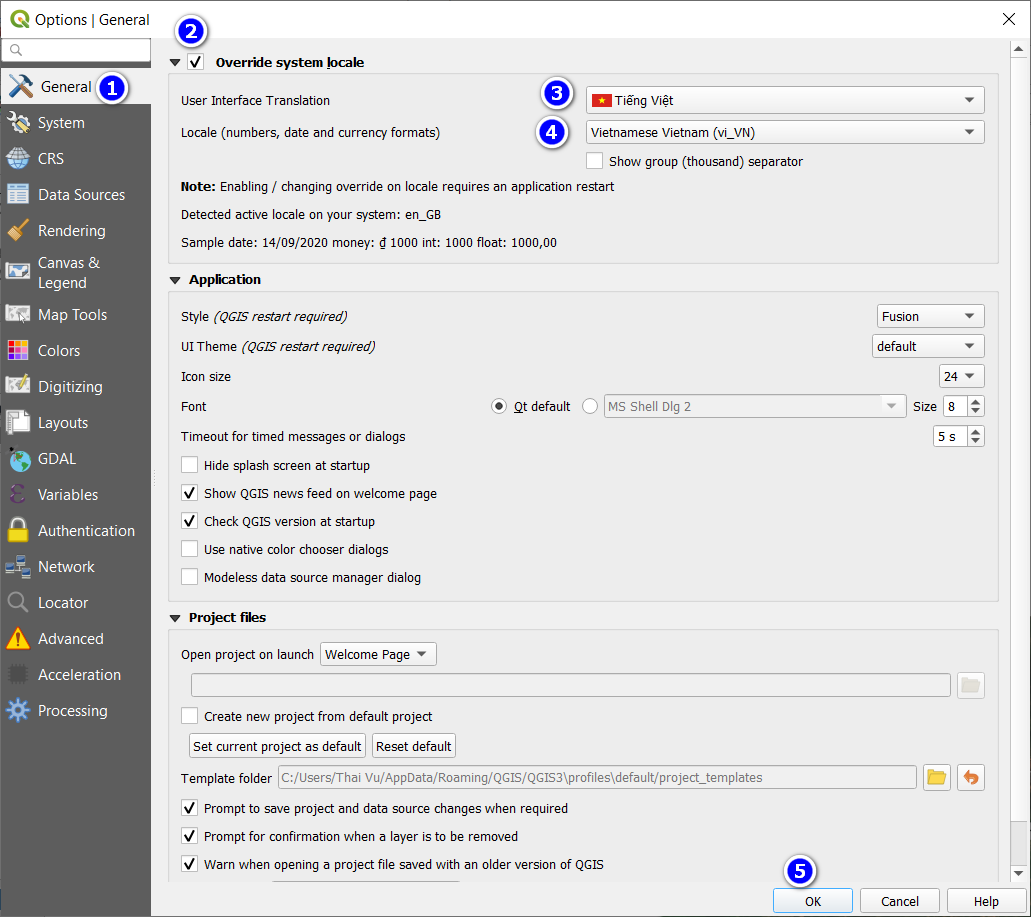Click the Map Tools icon
This screenshot has height=917, width=1031.
[x=18, y=314]
